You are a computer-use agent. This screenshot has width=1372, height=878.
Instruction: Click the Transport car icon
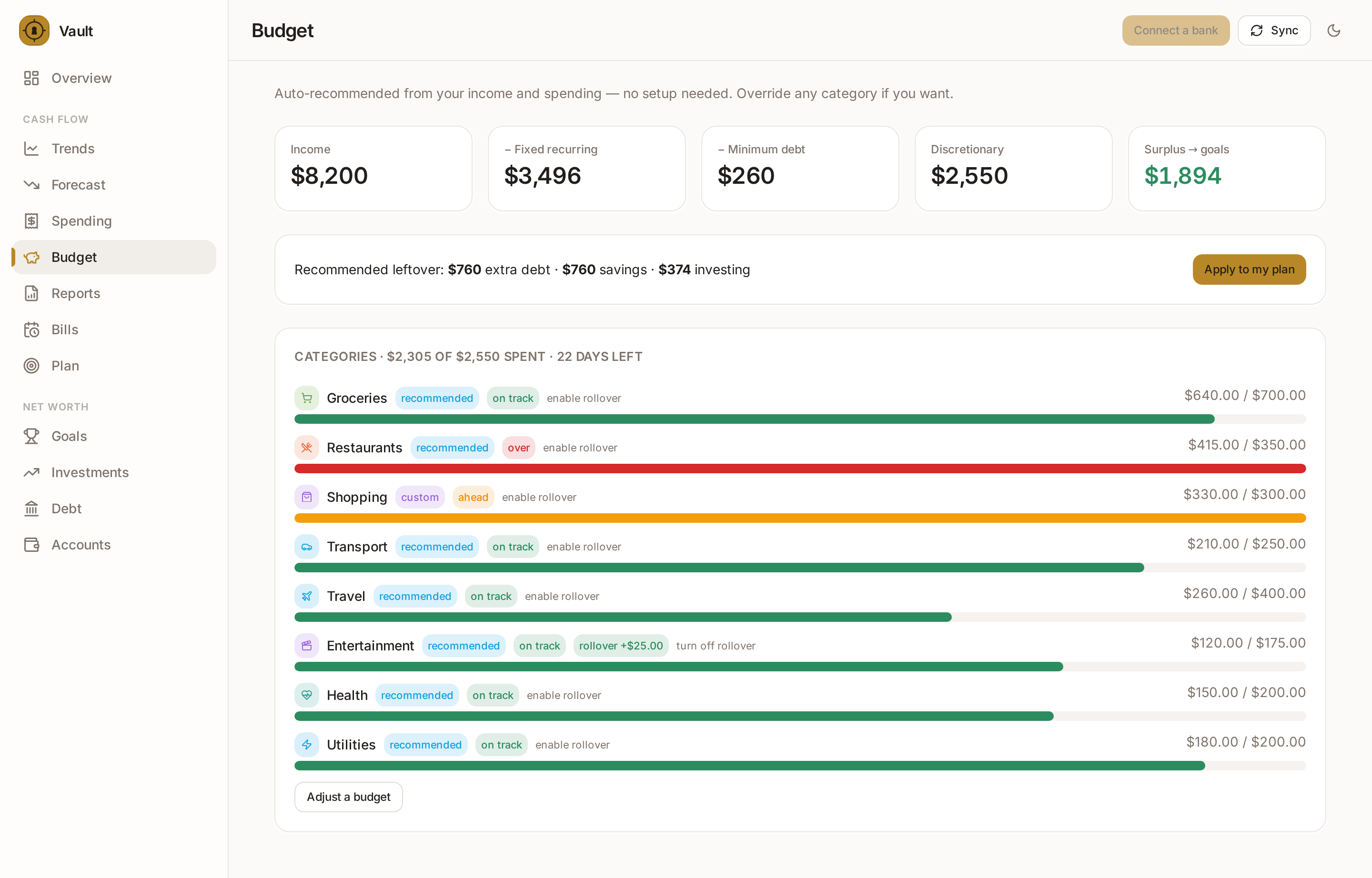(307, 547)
